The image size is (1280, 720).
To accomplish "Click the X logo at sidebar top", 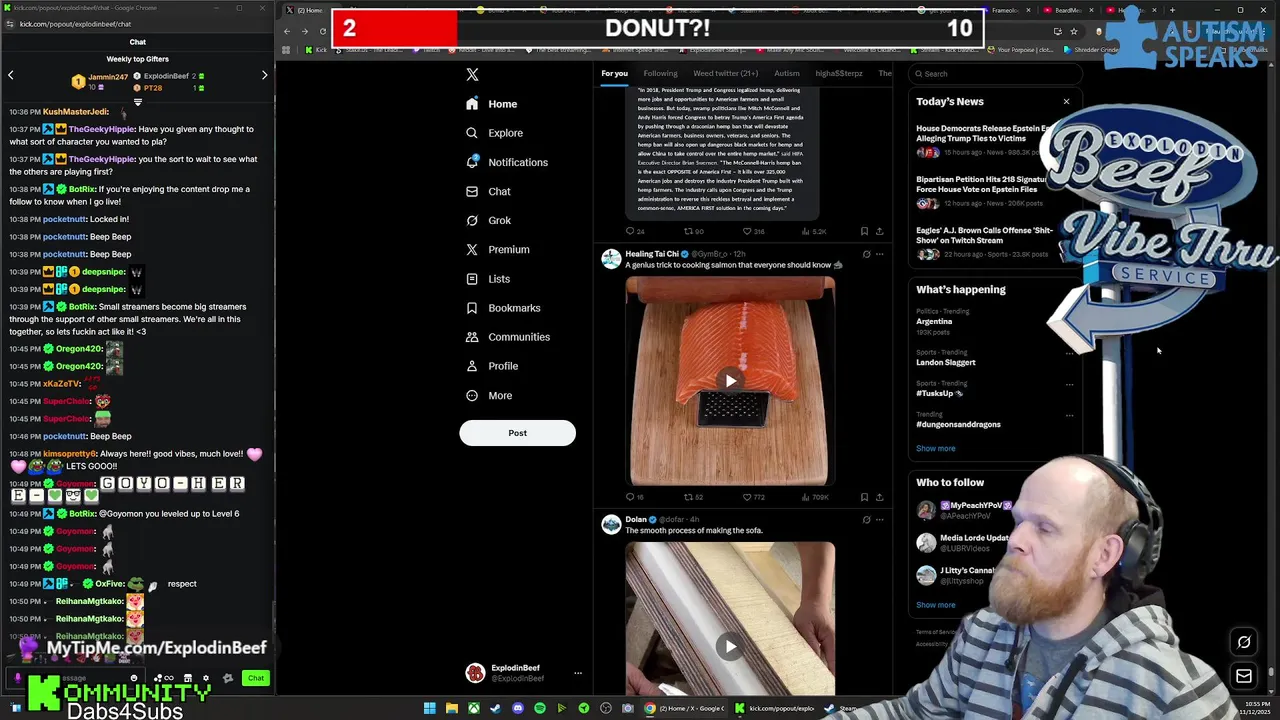I will 472,74.
